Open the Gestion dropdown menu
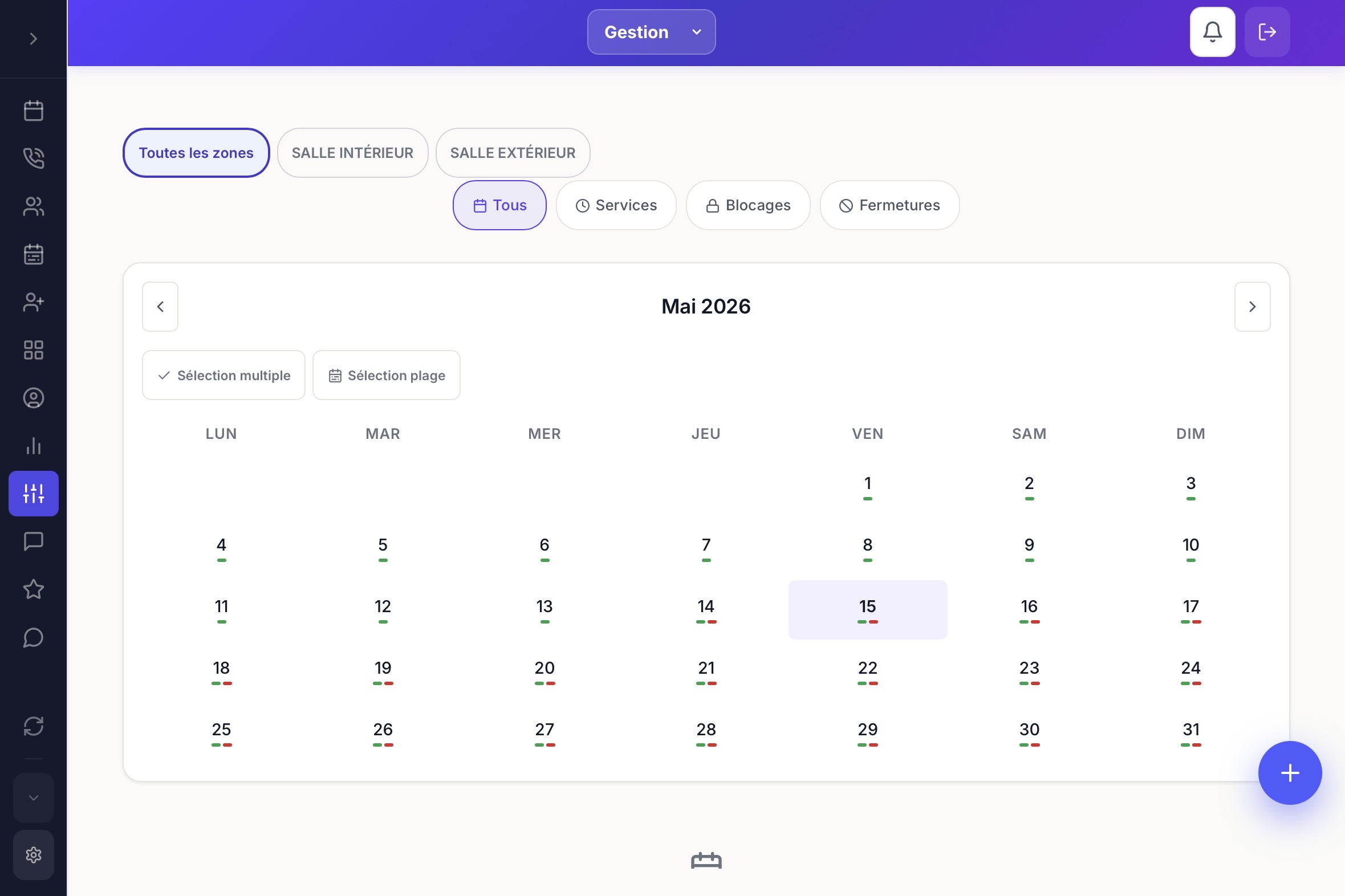This screenshot has width=1345, height=896. point(651,32)
